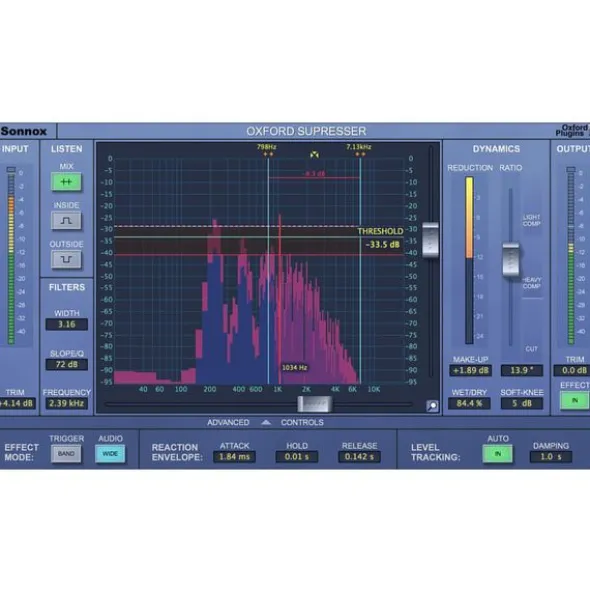Toggle AUTO level tracking IN button
This screenshot has width=590, height=591.
[x=498, y=454]
